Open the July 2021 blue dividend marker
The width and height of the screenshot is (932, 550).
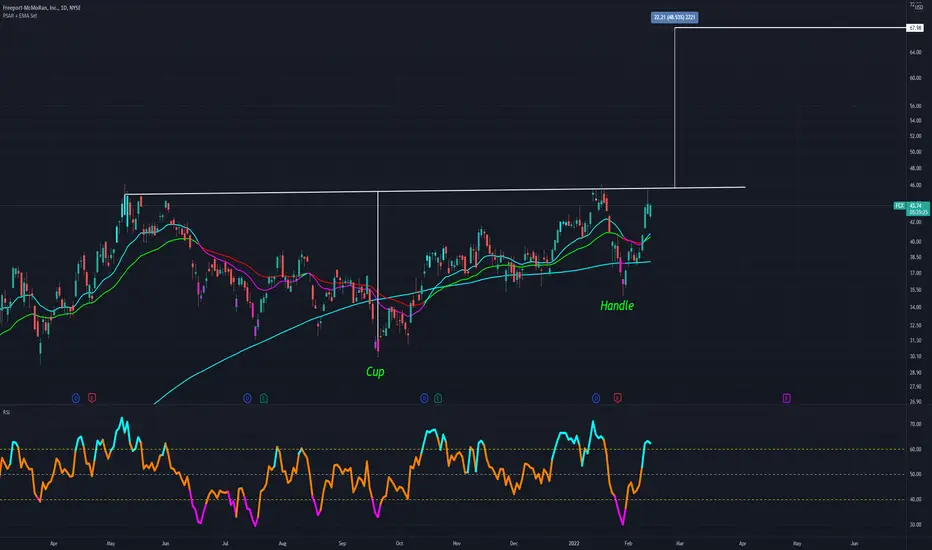[x=247, y=398]
